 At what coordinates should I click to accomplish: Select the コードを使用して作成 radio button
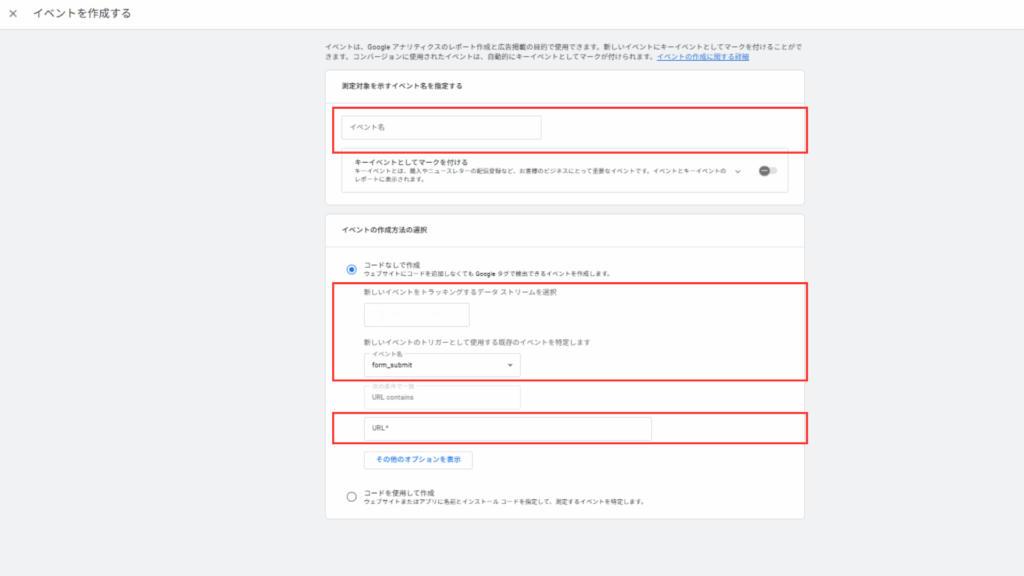point(351,496)
